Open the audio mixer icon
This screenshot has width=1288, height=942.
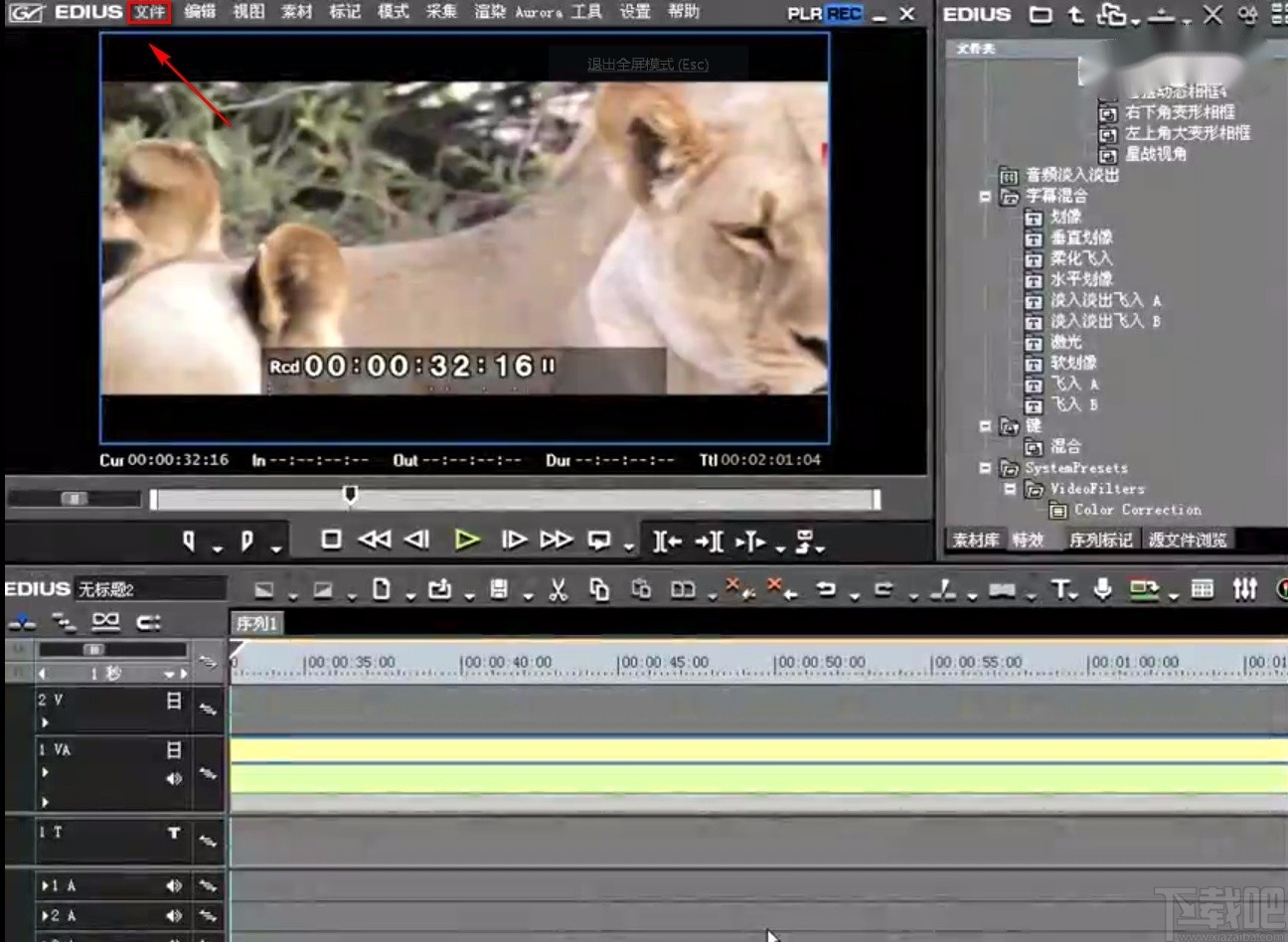[x=1244, y=589]
